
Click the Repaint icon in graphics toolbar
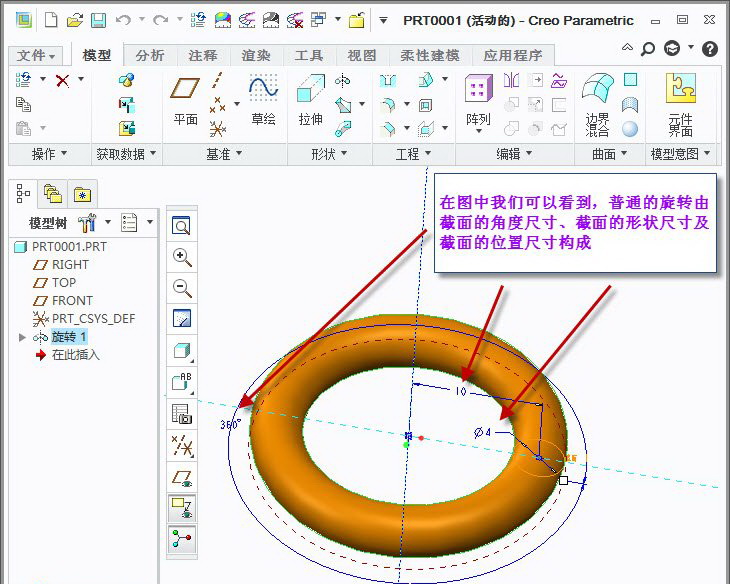click(182, 319)
